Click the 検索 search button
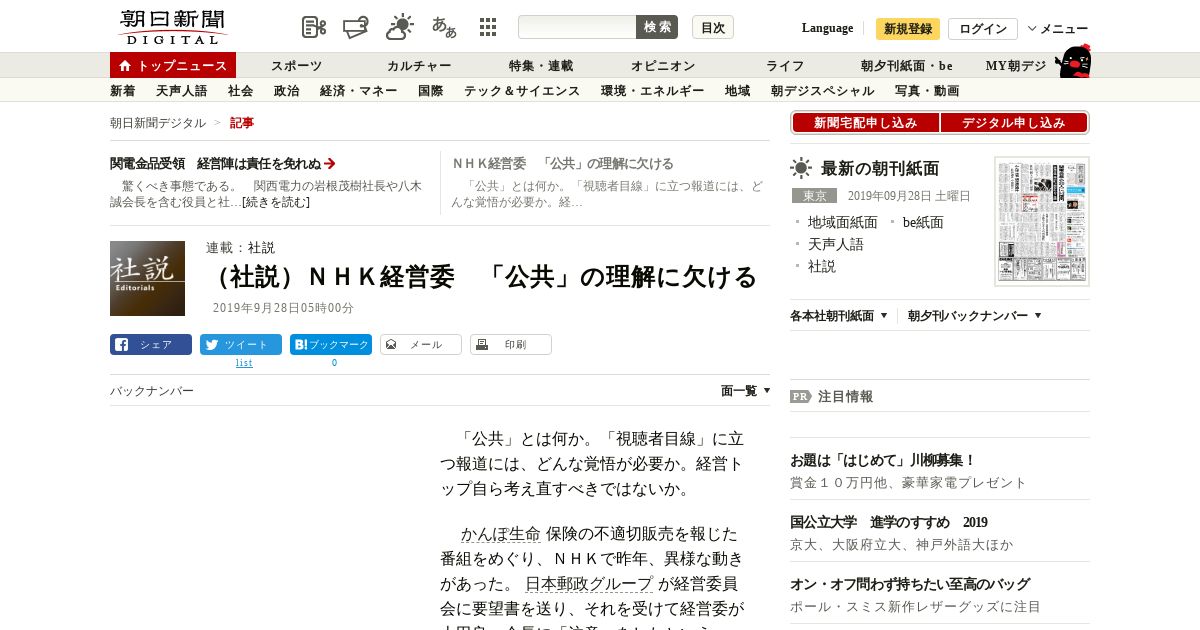 (657, 27)
